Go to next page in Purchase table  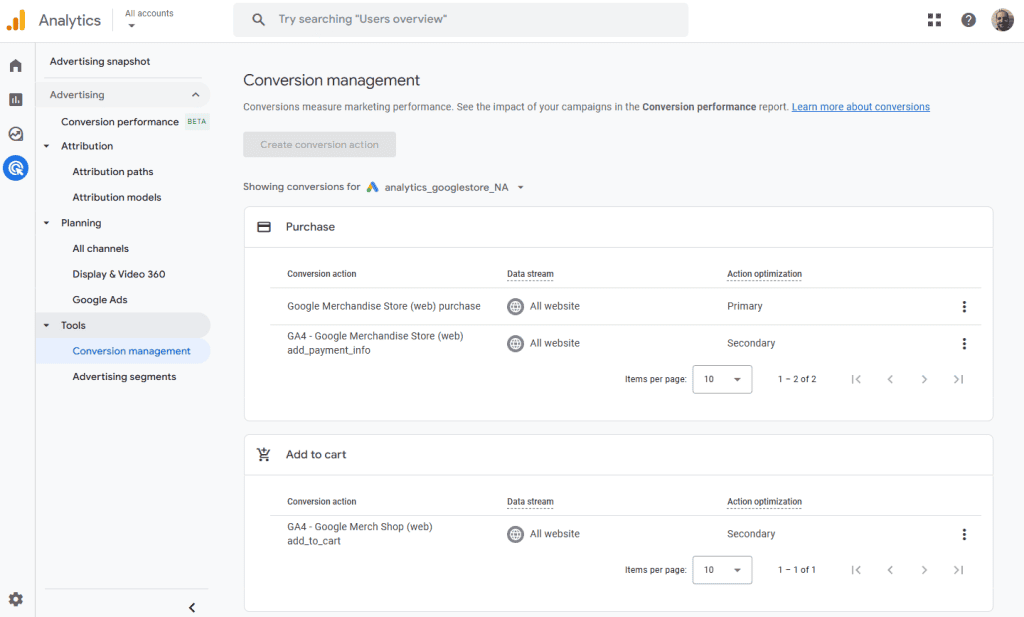pyautogui.click(x=924, y=380)
